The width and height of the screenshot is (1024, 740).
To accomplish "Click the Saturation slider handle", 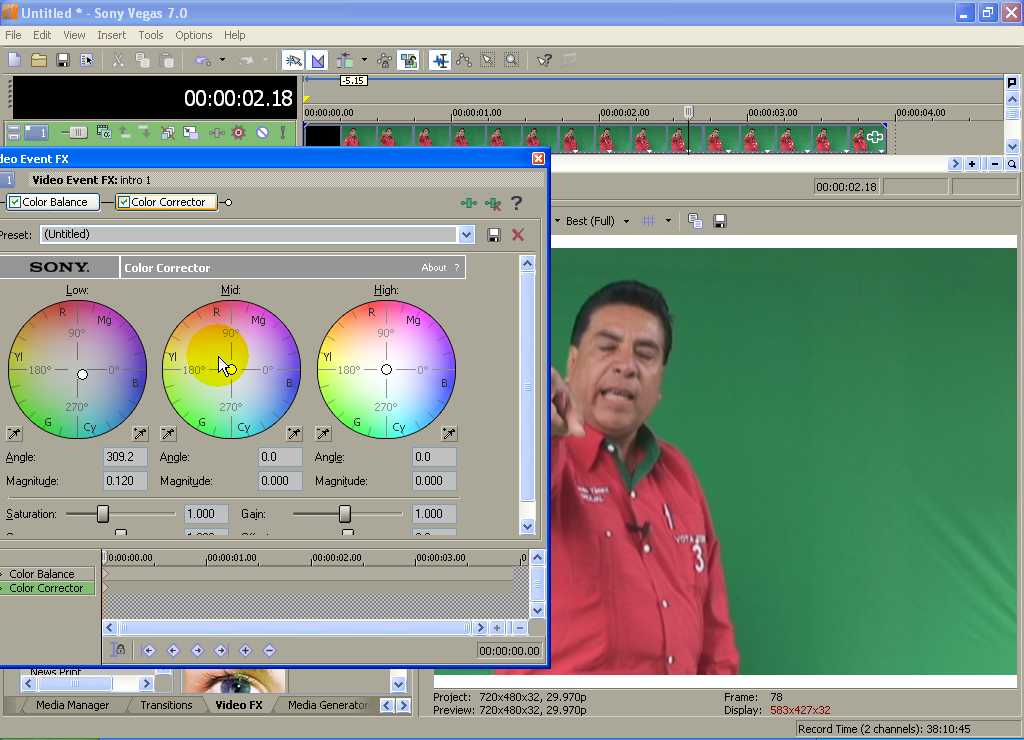I will 103,514.
